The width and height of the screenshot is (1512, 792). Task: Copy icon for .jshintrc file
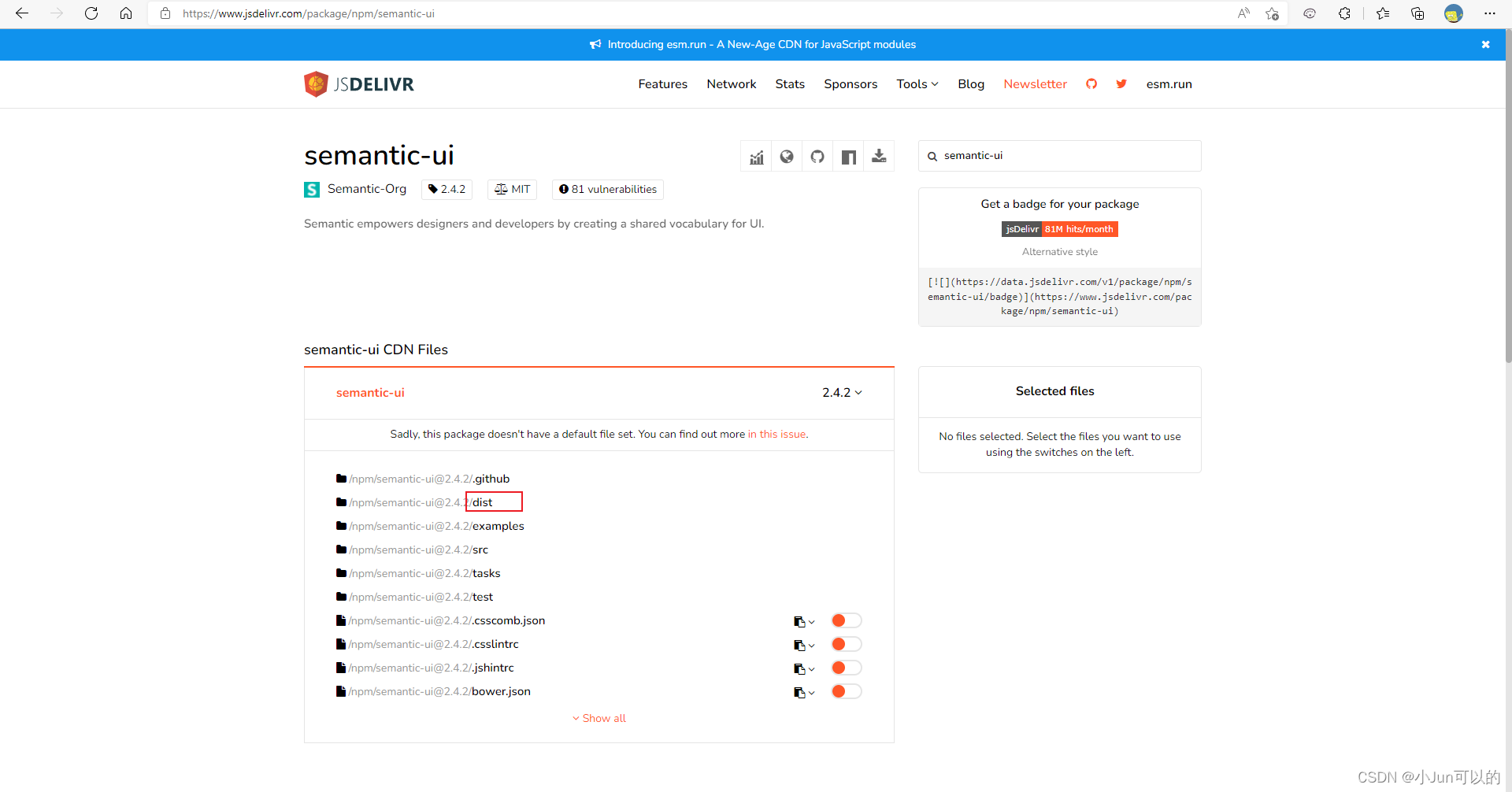coord(804,668)
